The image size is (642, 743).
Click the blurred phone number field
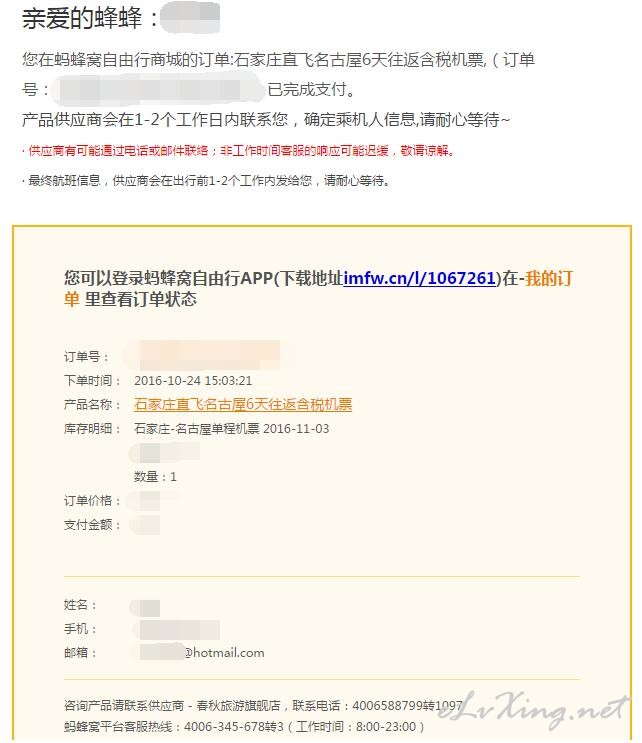(x=176, y=630)
